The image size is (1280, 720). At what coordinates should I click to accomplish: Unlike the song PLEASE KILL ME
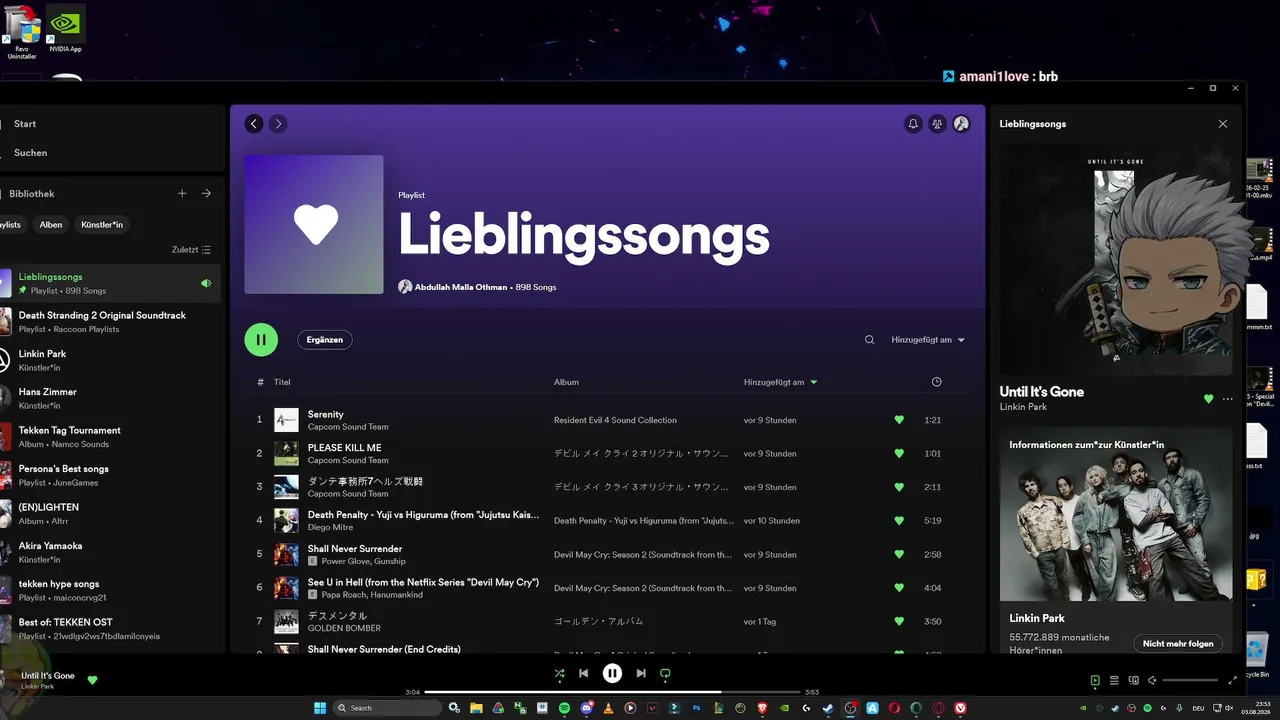pos(899,454)
